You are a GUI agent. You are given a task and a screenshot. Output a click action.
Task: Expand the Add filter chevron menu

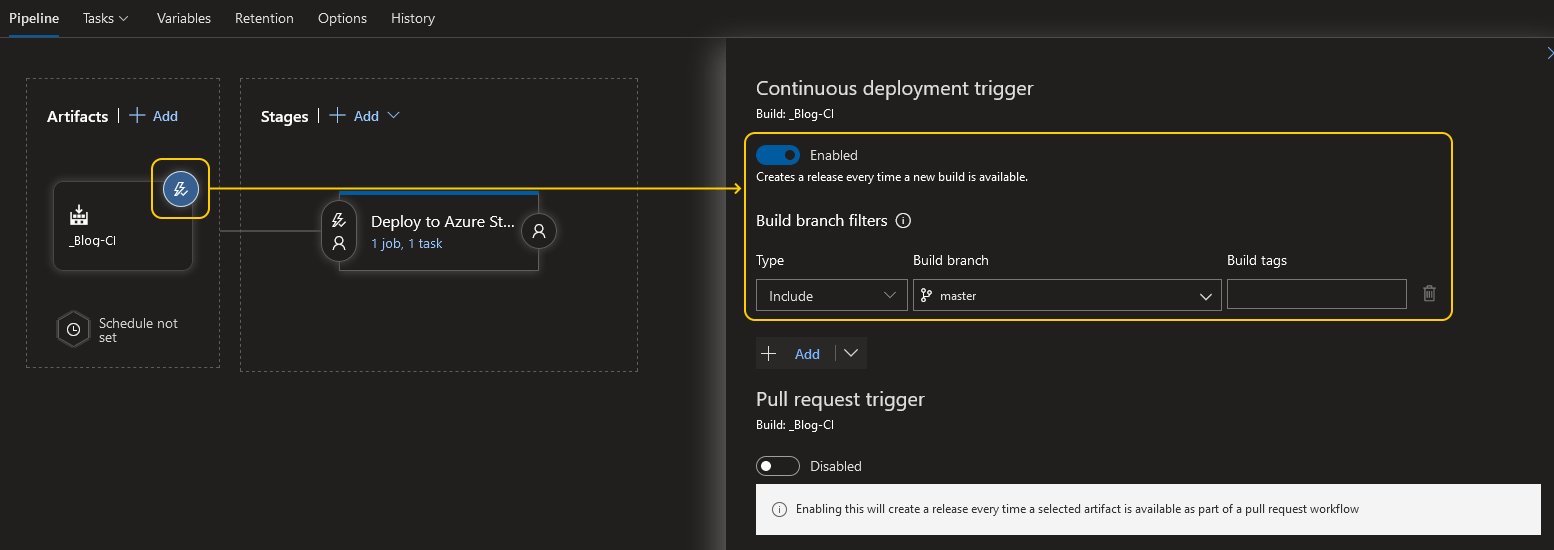851,353
